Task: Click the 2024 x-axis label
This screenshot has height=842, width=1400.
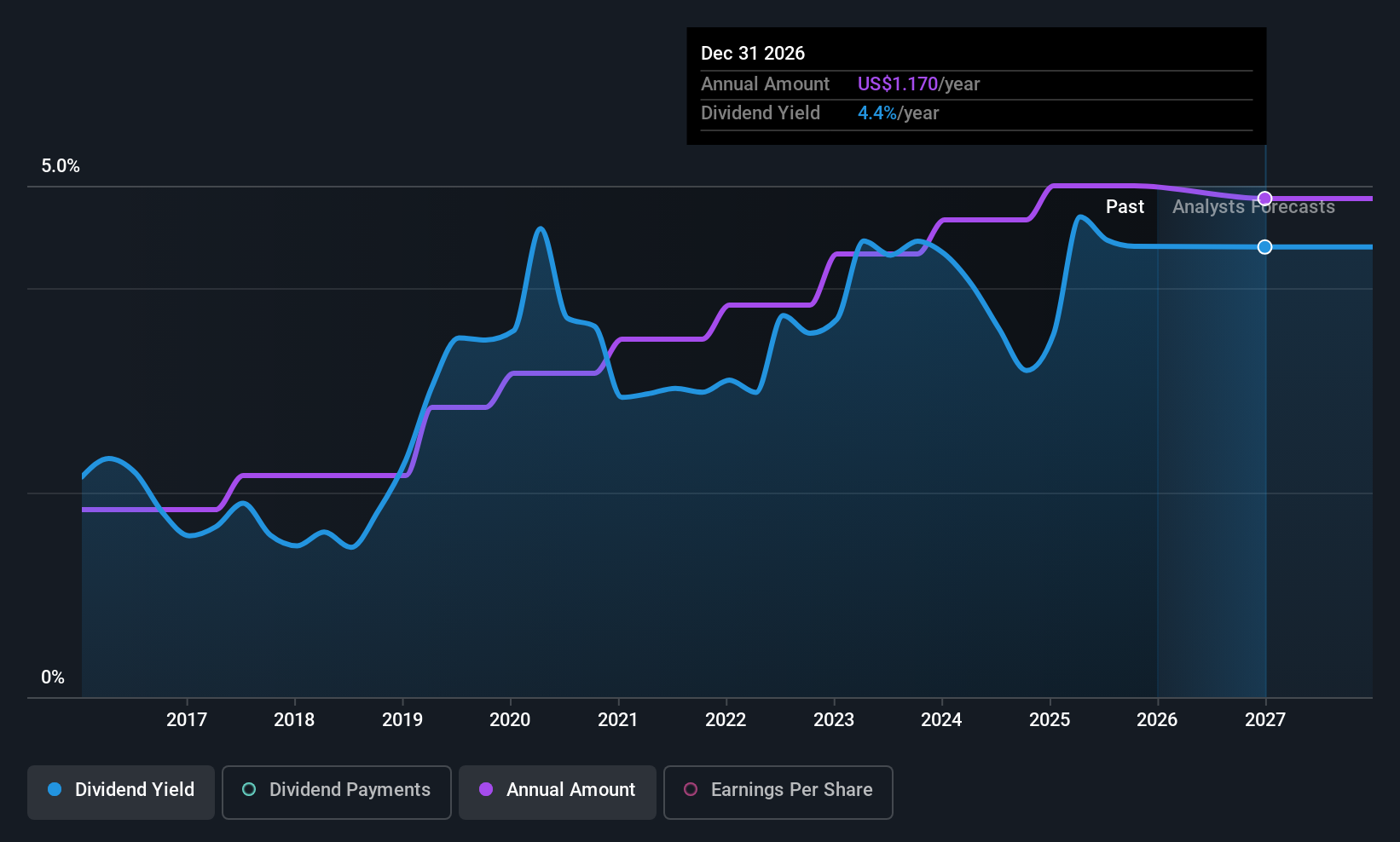Action: coord(941,720)
